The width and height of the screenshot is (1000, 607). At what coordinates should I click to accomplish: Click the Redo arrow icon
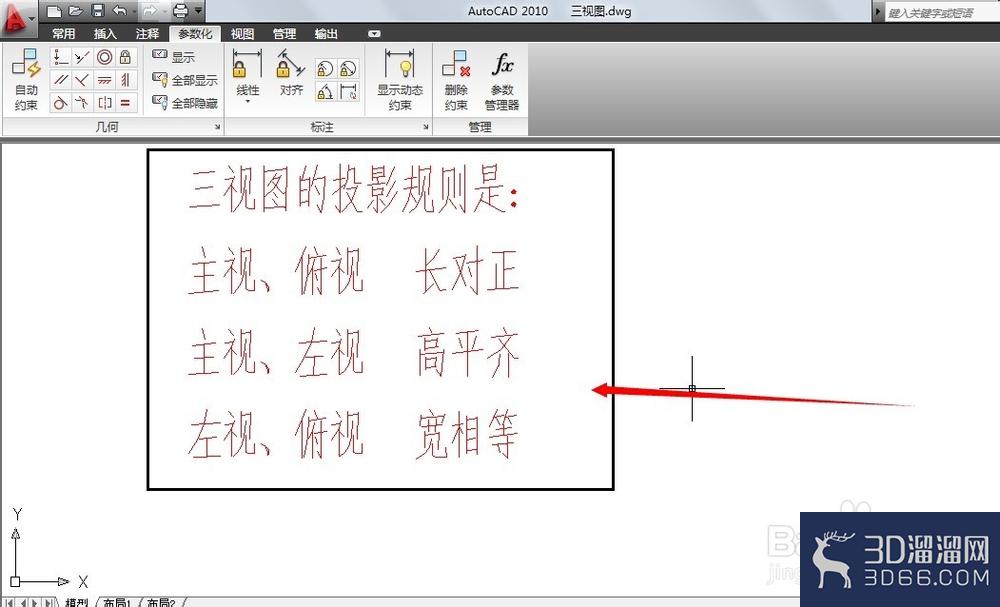tap(149, 10)
